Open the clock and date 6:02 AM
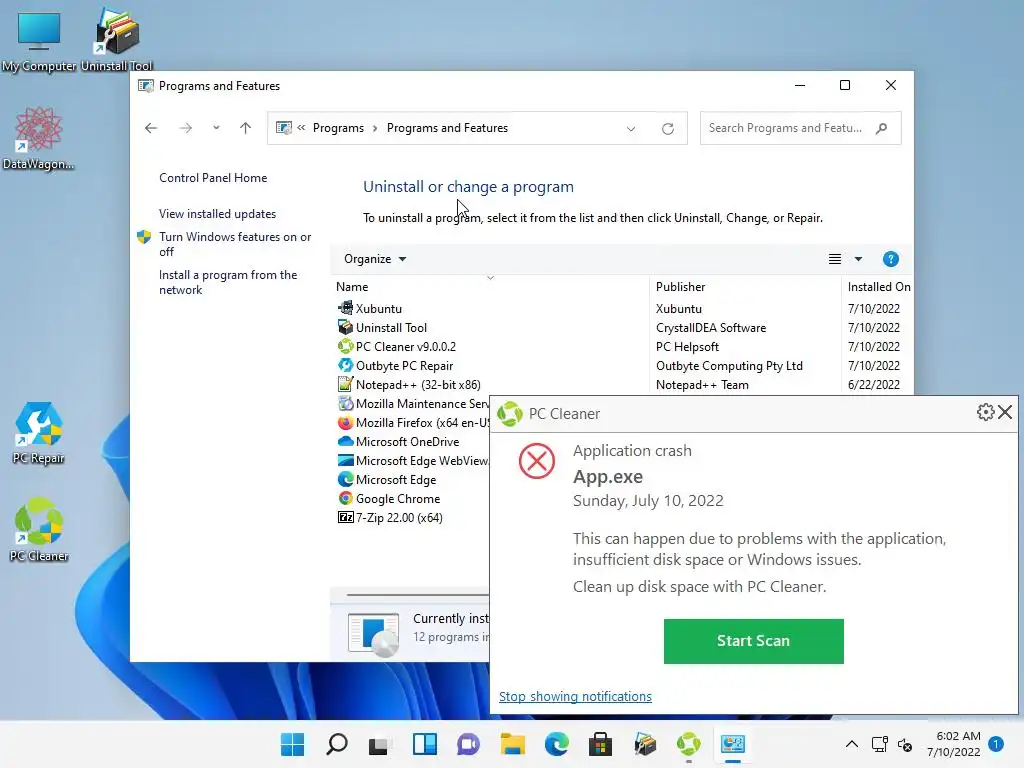Image resolution: width=1024 pixels, height=768 pixels. pos(953,744)
